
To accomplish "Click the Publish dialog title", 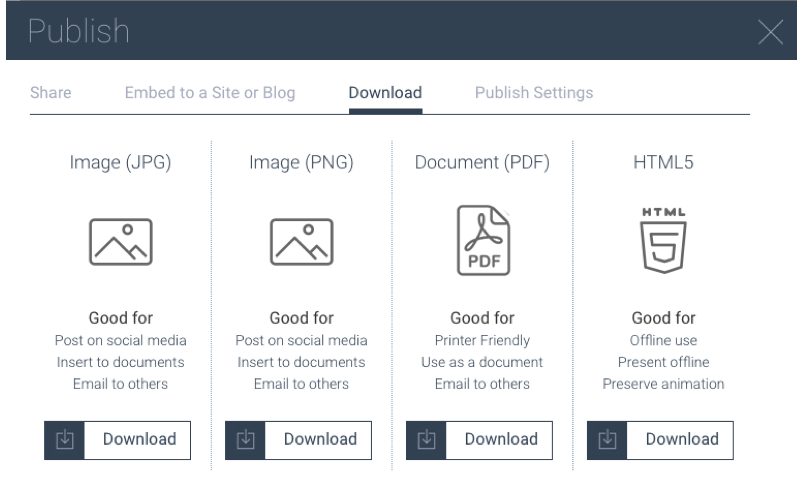I will pos(79,32).
